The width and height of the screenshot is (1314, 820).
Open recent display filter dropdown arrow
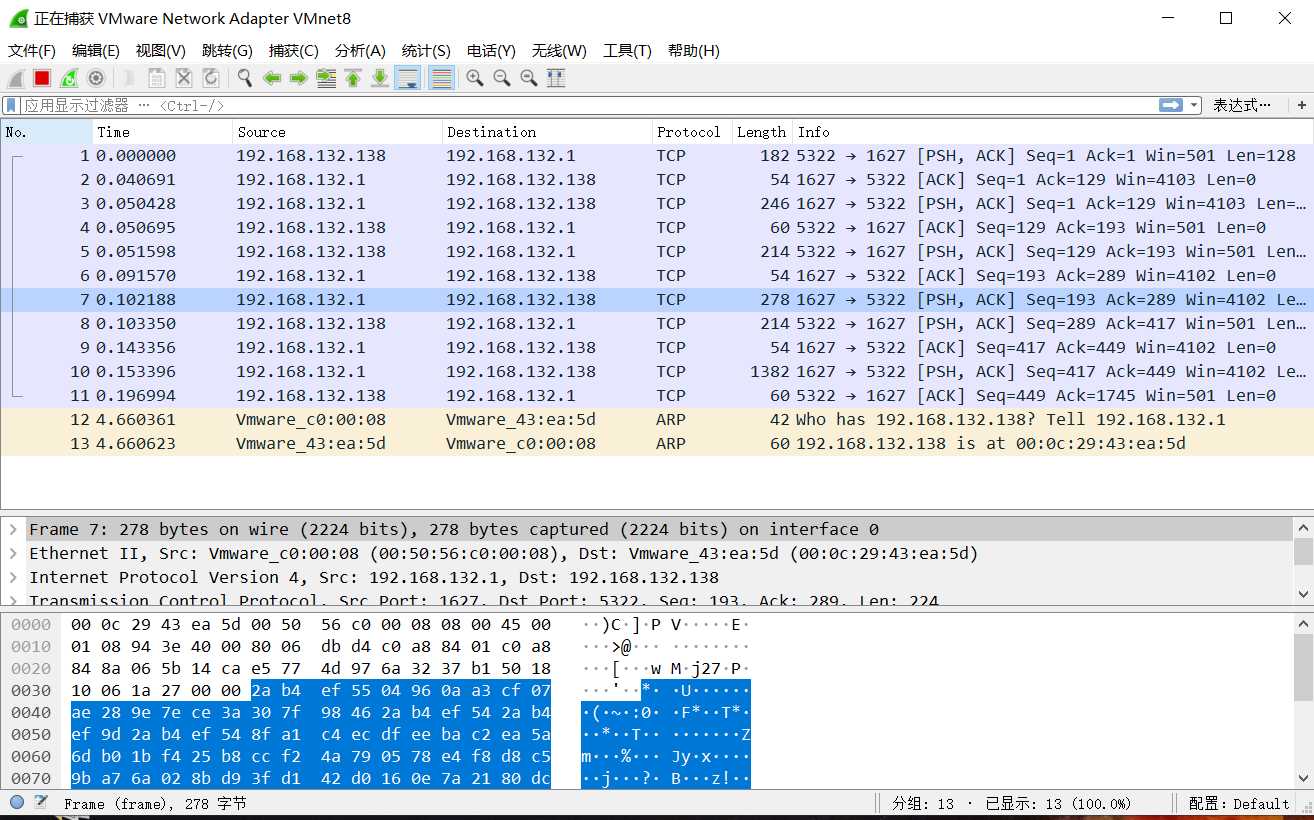pos(1194,105)
